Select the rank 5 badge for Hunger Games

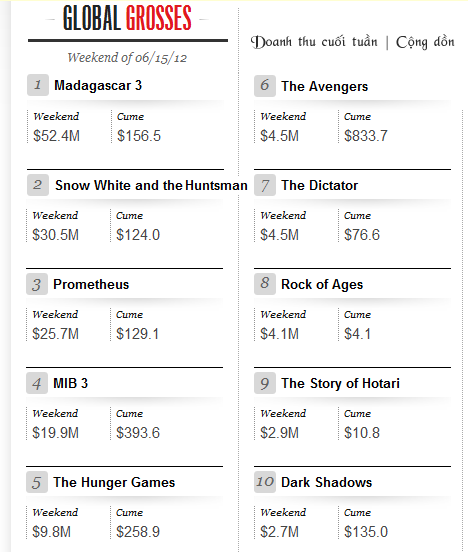(37, 482)
